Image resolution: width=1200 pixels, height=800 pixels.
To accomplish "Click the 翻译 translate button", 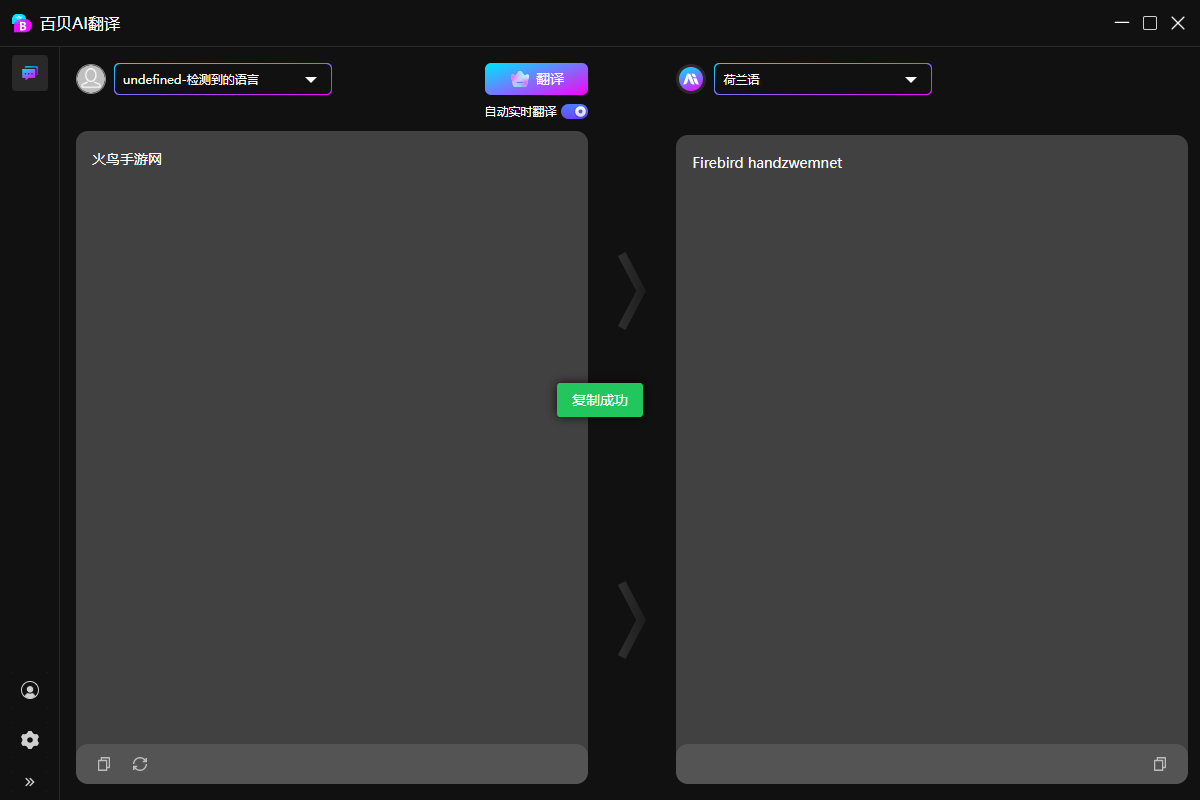I will [536, 79].
